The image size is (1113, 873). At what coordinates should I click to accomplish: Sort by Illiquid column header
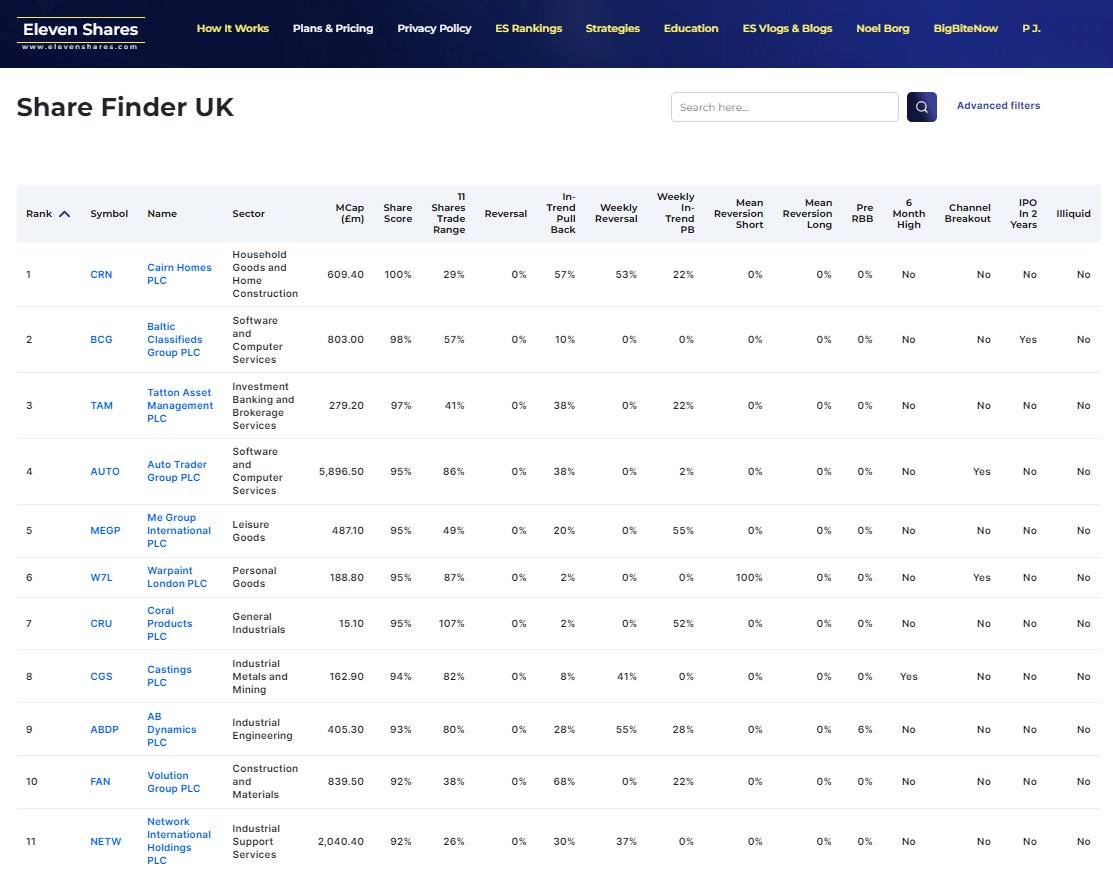tap(1073, 214)
